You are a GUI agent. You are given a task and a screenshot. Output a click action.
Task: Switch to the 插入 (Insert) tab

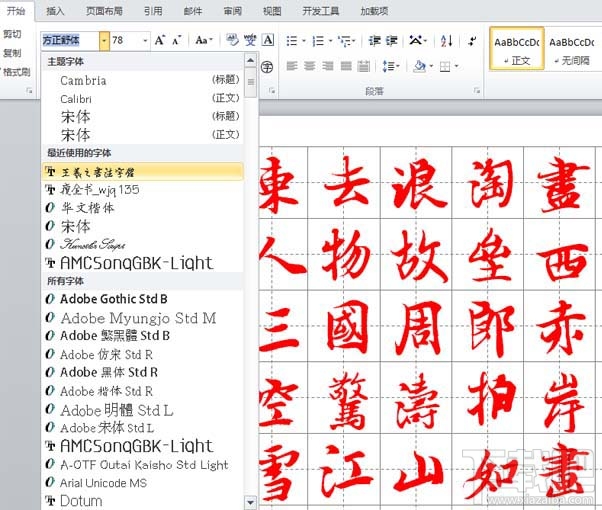click(x=55, y=11)
